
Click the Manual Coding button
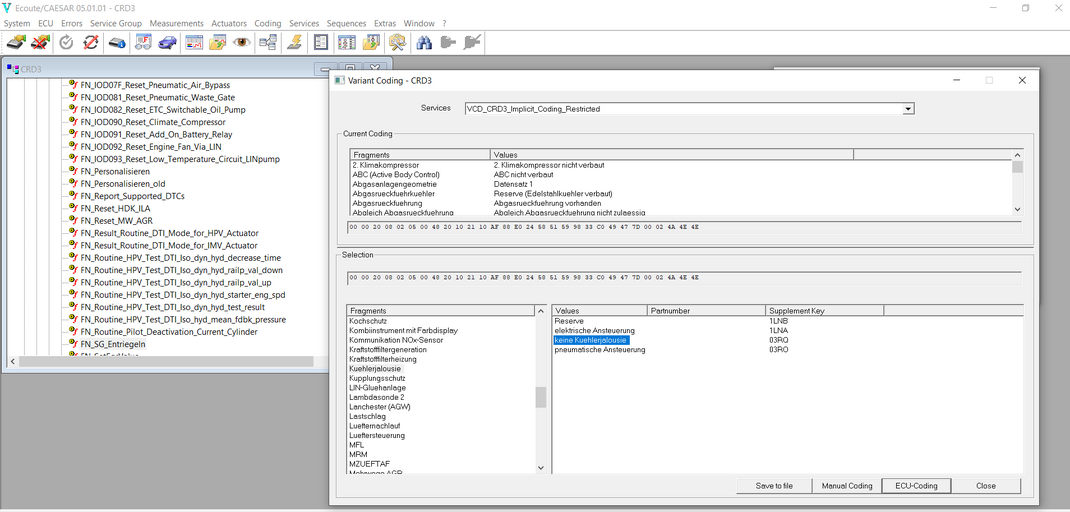pyautogui.click(x=847, y=486)
